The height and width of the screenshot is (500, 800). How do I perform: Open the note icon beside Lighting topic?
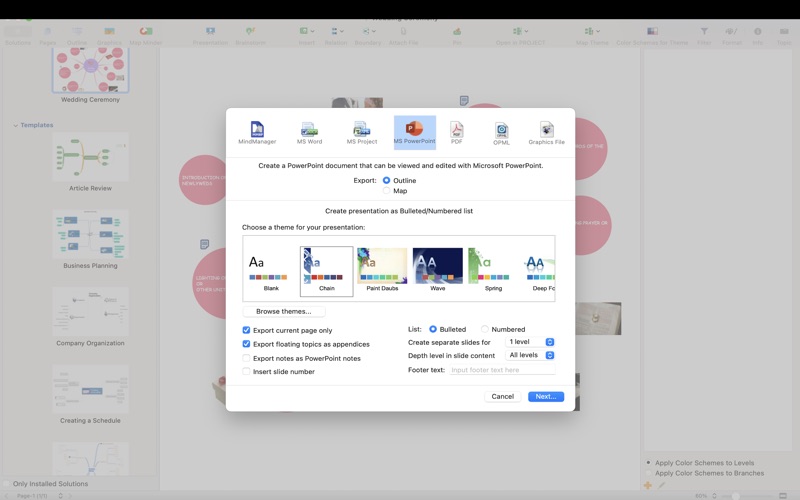click(x=204, y=244)
